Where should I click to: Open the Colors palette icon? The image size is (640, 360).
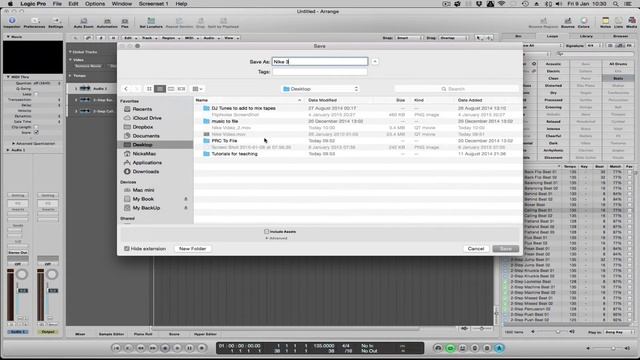point(584,22)
